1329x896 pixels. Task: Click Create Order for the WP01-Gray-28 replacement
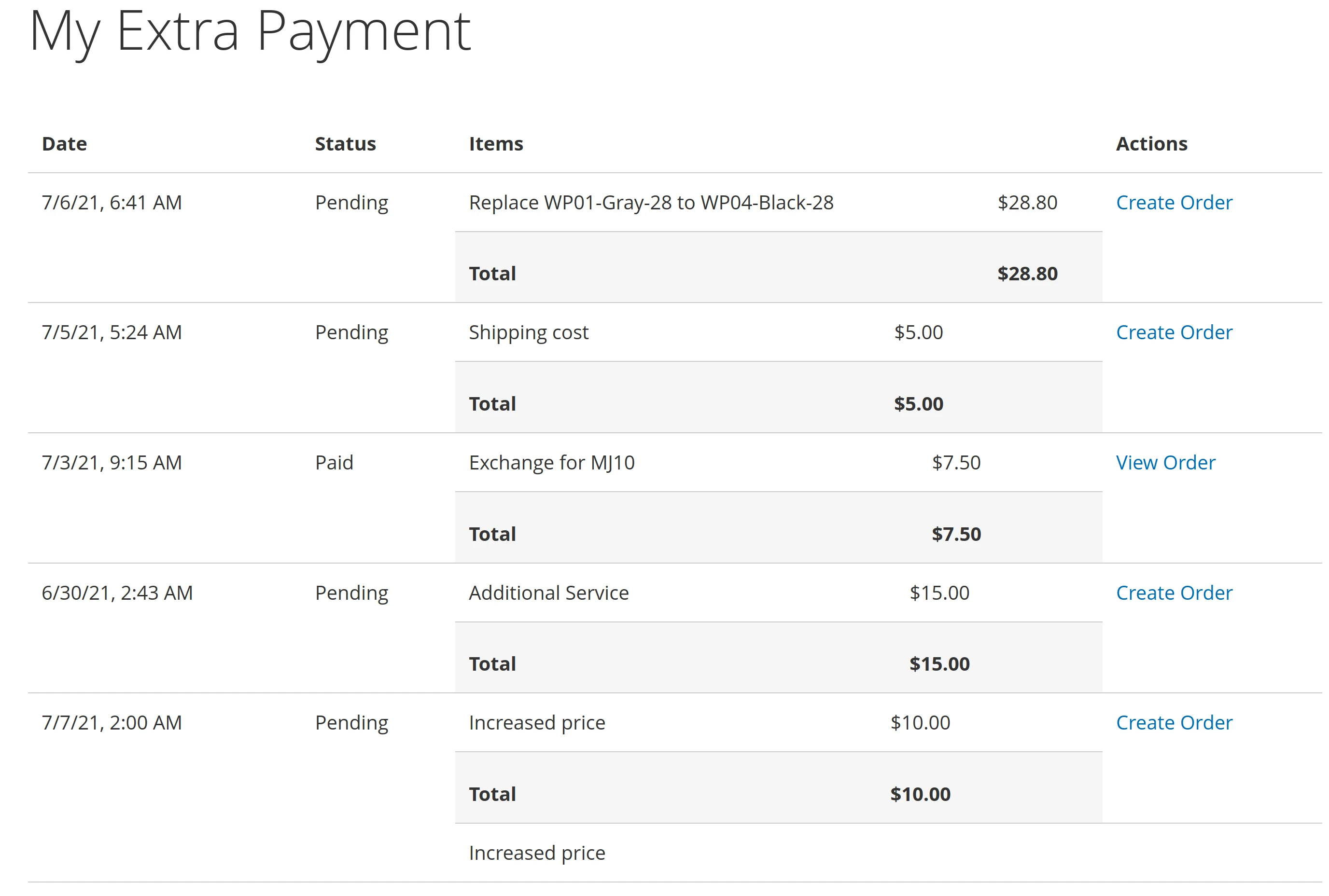pos(1173,202)
